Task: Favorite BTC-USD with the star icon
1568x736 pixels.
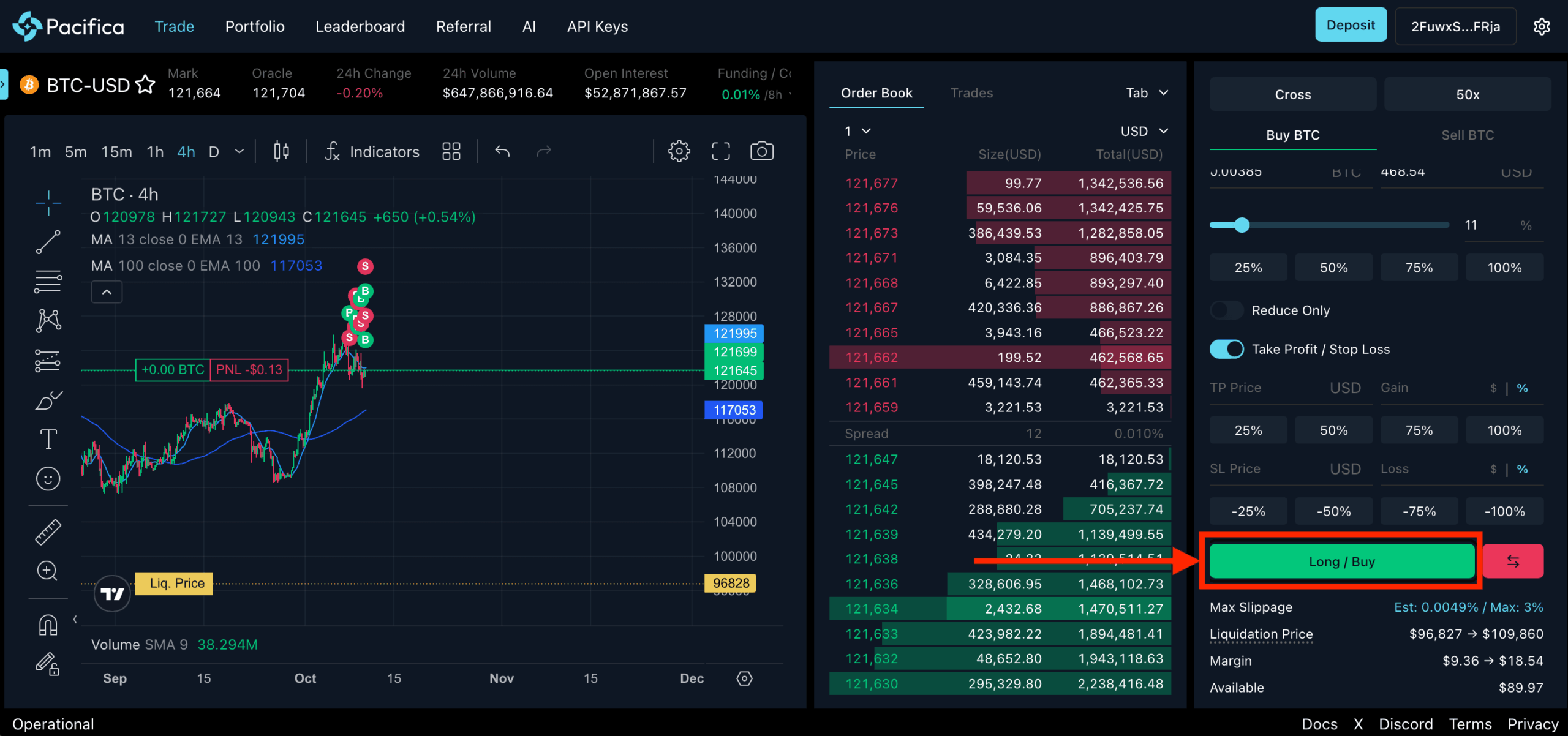Action: tap(145, 84)
